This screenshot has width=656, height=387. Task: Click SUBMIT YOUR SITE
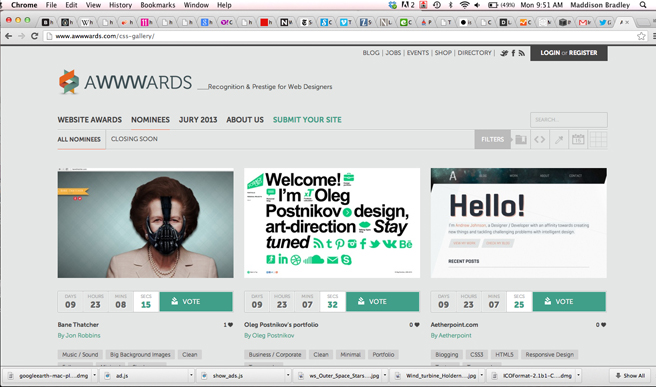click(x=307, y=120)
